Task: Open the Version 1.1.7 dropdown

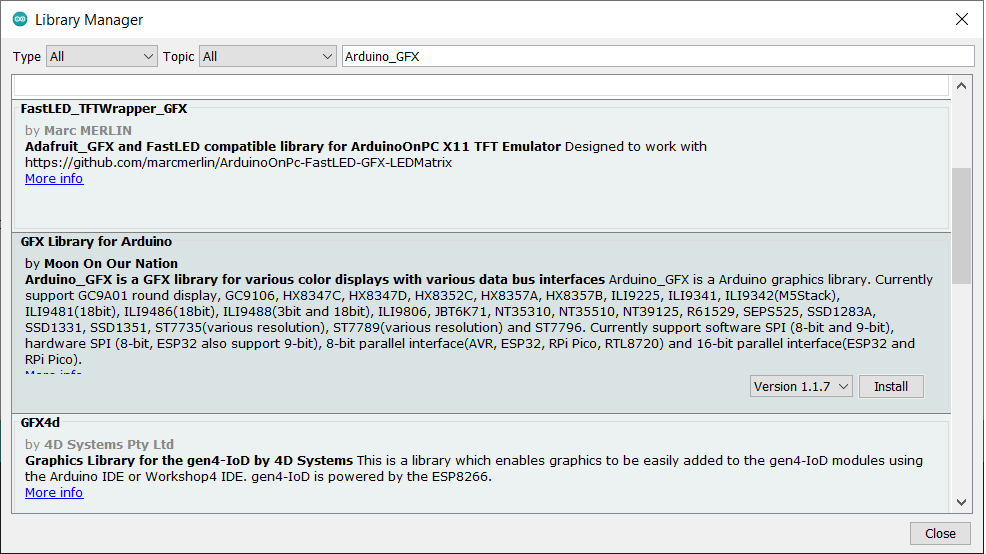Action: [801, 386]
